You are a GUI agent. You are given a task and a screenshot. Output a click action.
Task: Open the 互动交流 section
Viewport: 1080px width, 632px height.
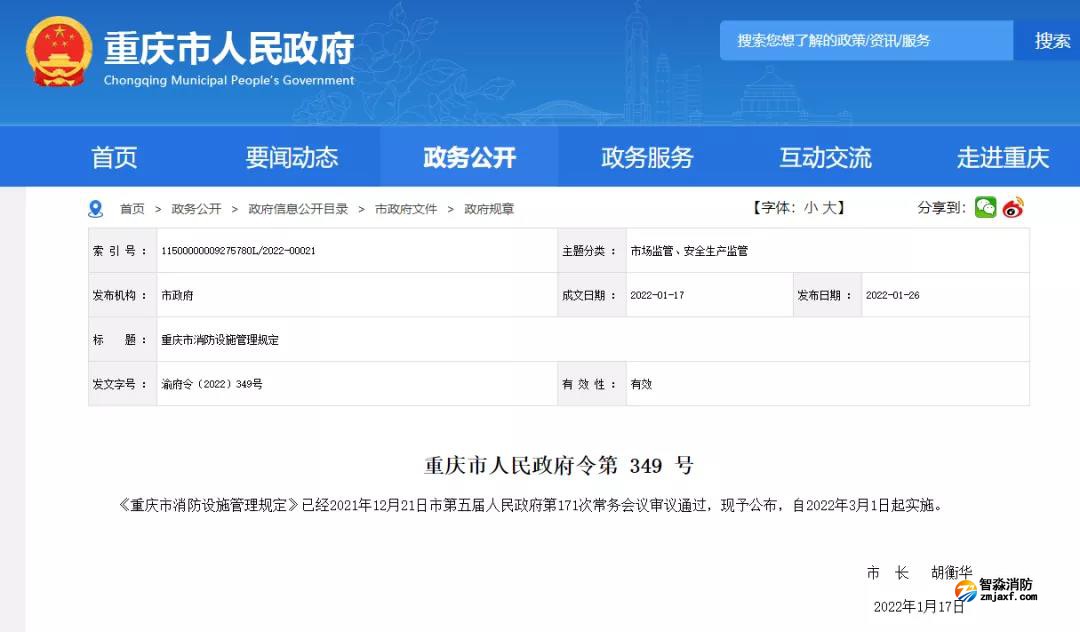[824, 156]
